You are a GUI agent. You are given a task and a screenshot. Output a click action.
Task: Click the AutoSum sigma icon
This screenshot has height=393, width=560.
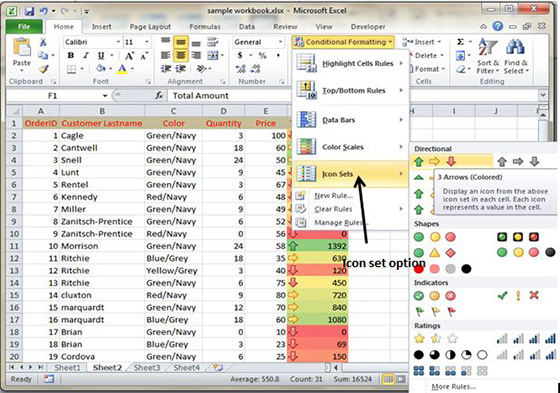(x=461, y=42)
